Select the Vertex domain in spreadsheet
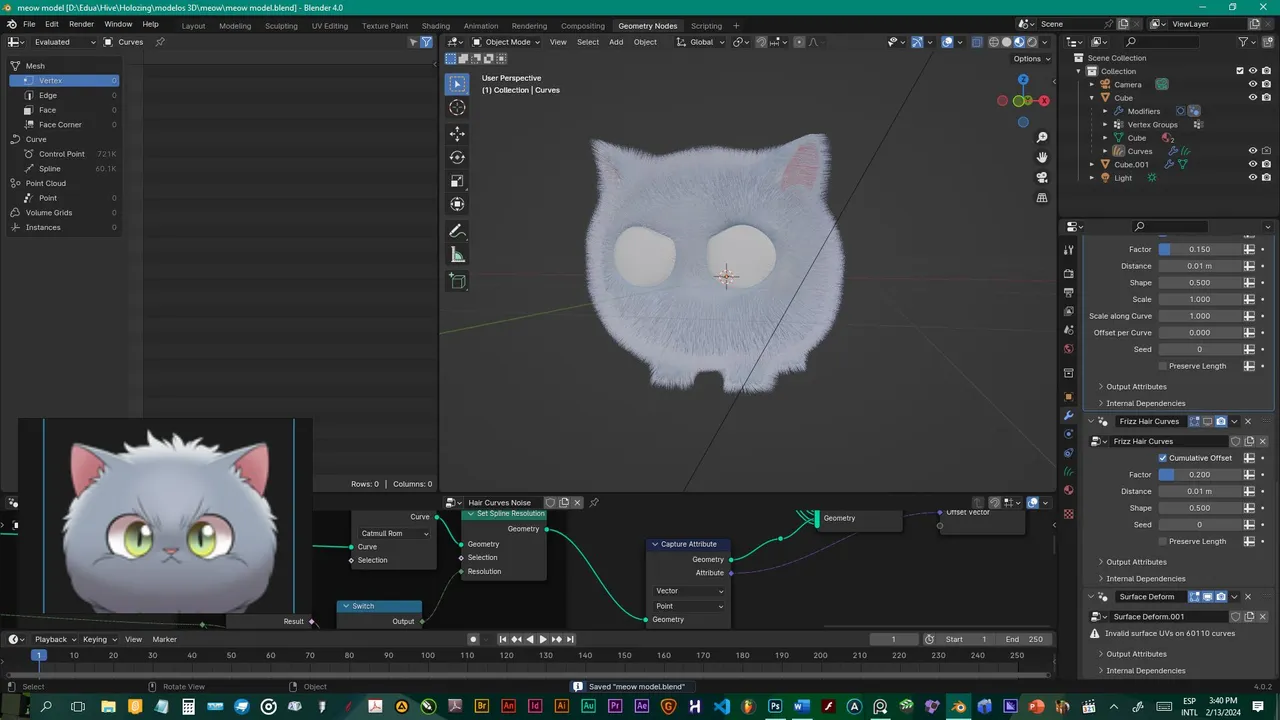The height and width of the screenshot is (720, 1280). coord(65,80)
